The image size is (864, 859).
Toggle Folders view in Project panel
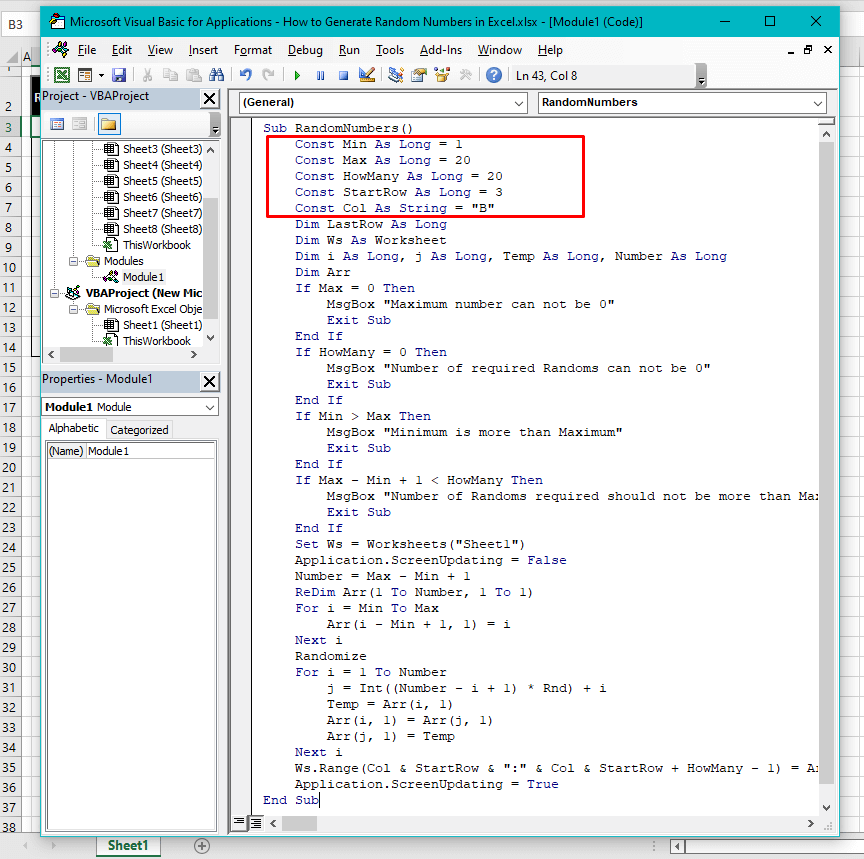108,124
